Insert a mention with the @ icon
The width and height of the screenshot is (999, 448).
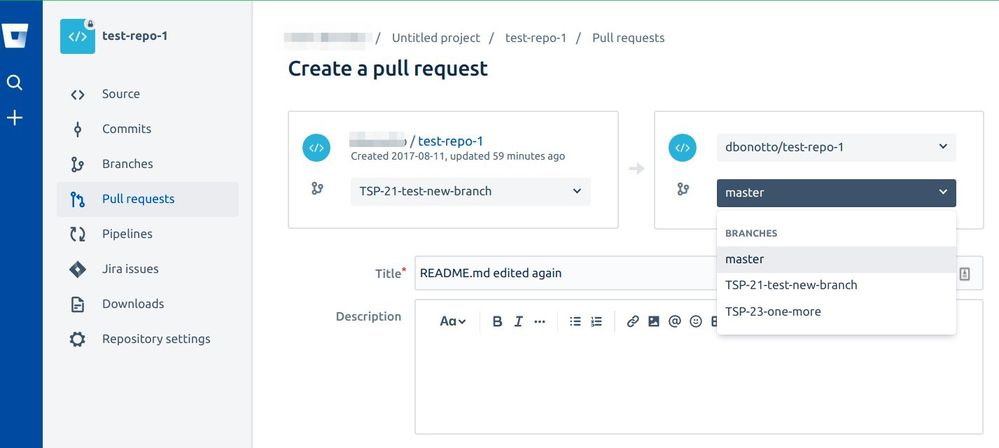675,322
